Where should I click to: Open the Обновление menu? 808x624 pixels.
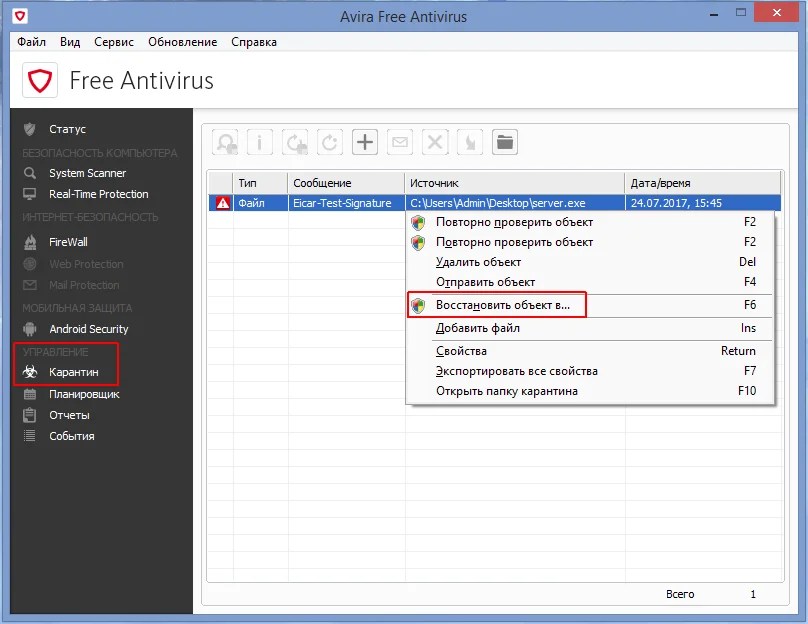tap(182, 42)
